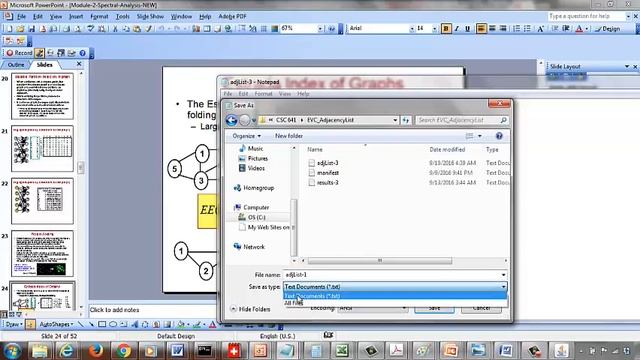This screenshot has width=640, height=360.
Task: Toggle Align Right paragraph button
Action: 503,29
